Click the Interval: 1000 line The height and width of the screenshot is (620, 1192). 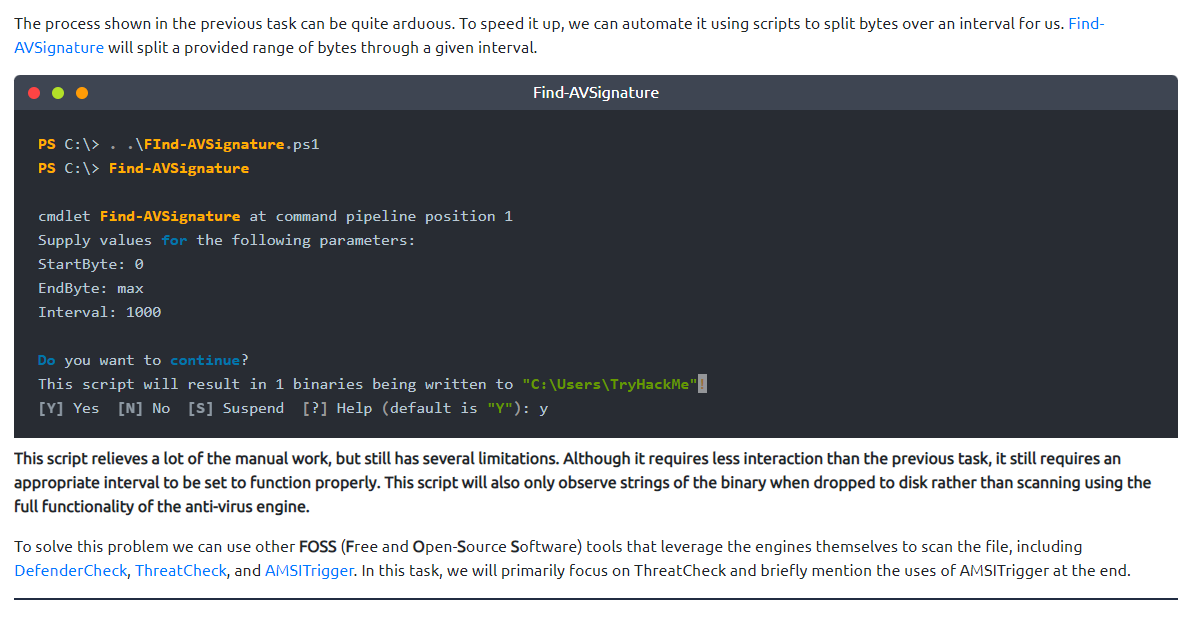(100, 312)
